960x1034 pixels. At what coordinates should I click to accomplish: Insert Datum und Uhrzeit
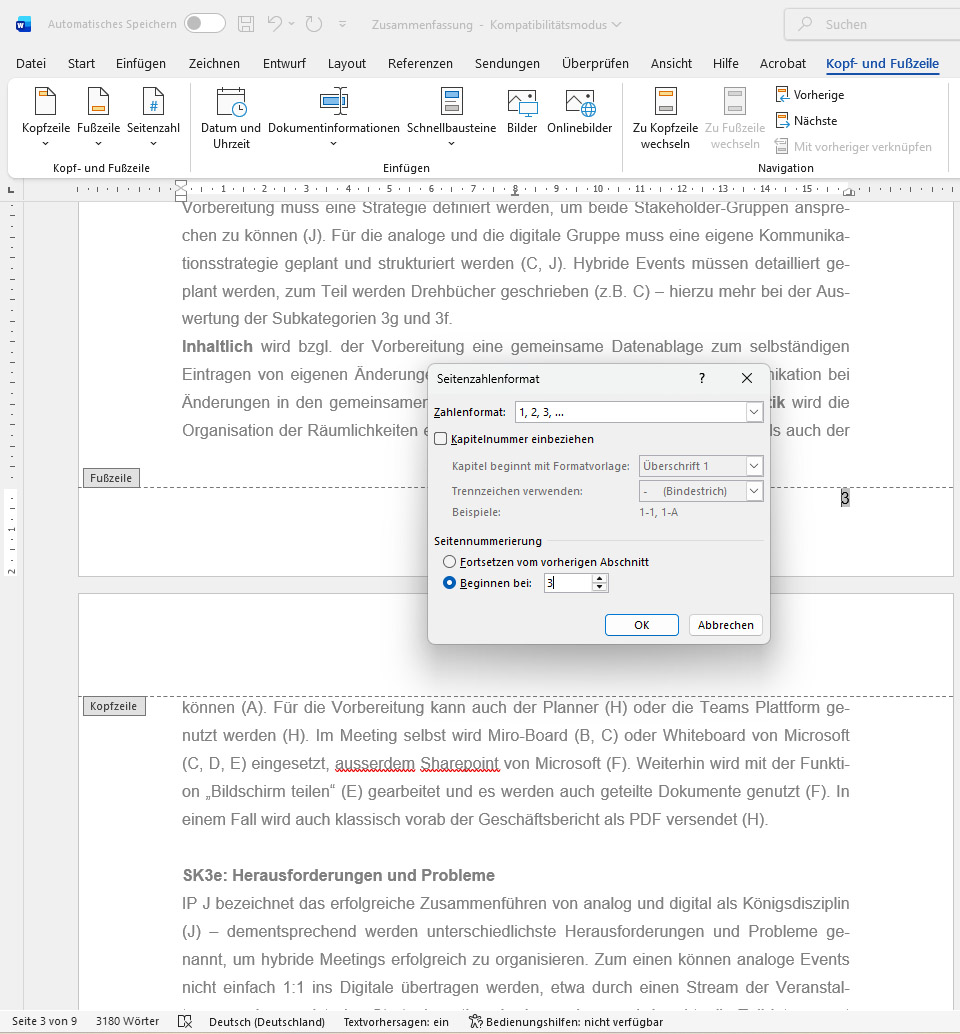pos(231,115)
